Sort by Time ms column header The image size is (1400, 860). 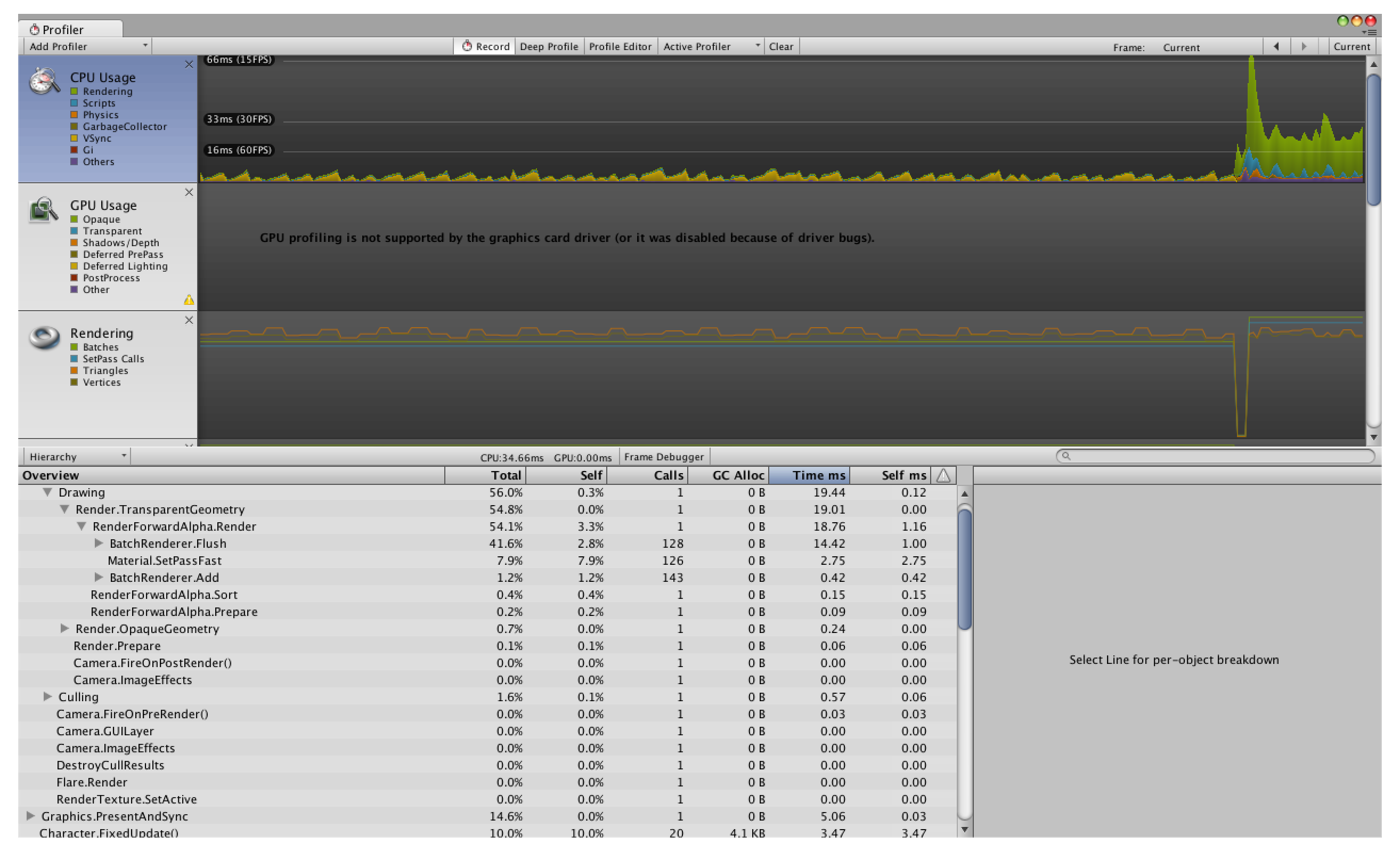point(809,475)
